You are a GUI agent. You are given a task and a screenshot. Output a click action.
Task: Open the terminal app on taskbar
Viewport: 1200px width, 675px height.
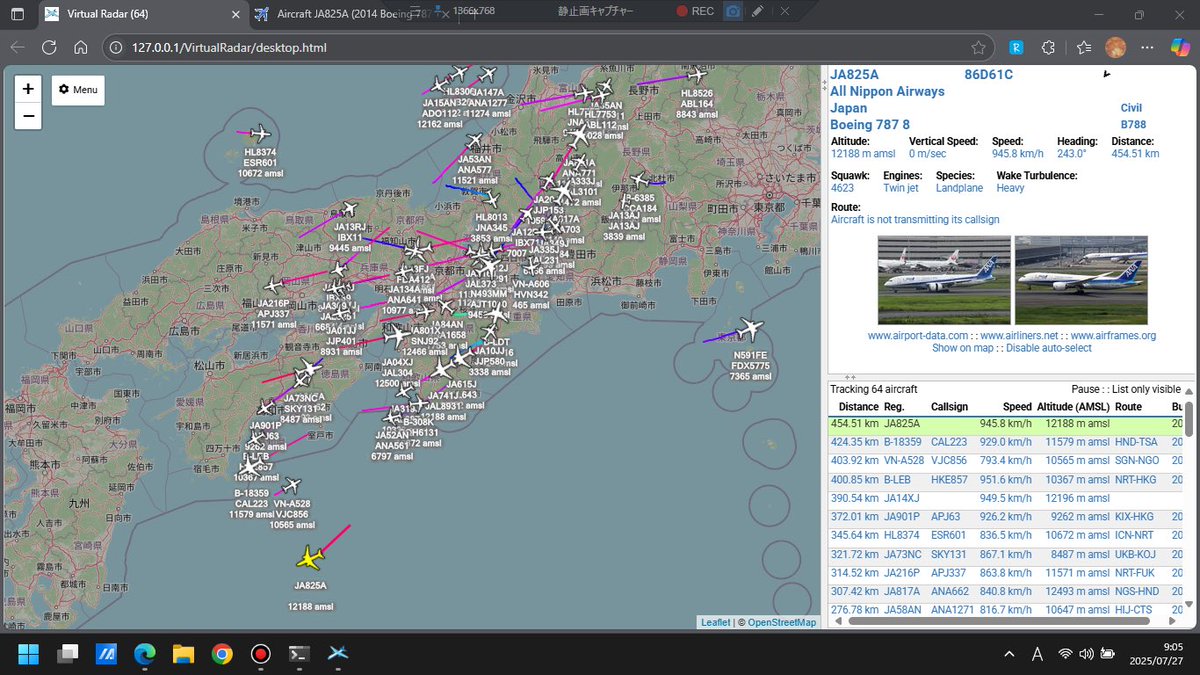click(x=299, y=654)
